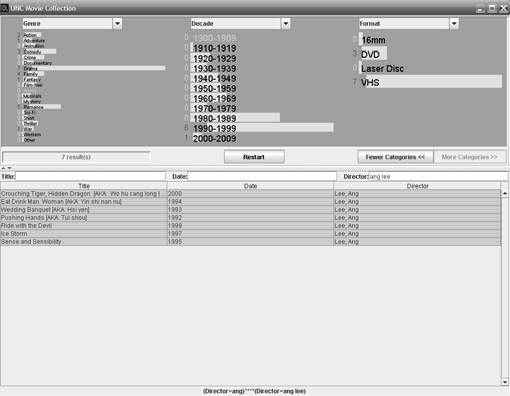This screenshot has height=396, width=510.
Task: Click the 2000 date cell
Action: (x=250, y=194)
